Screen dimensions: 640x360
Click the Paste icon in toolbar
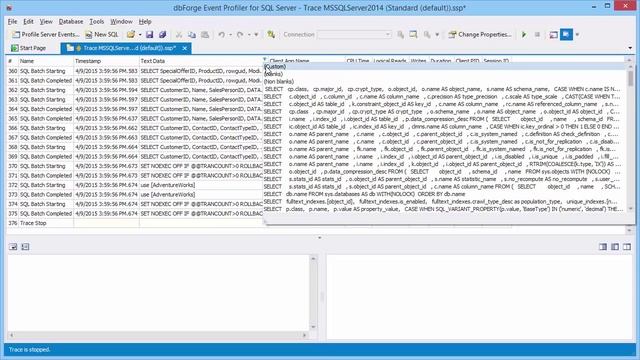point(205,35)
